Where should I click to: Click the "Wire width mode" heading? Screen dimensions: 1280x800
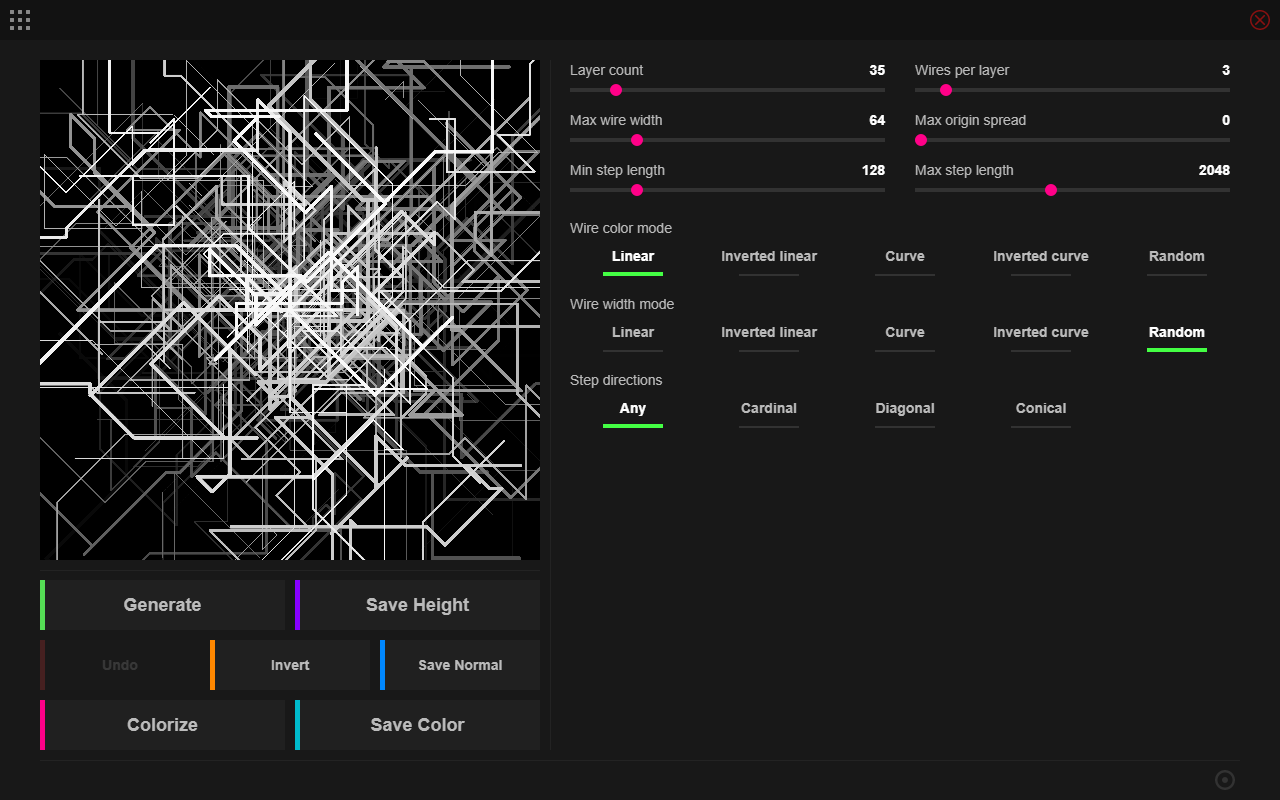pyautogui.click(x=622, y=304)
